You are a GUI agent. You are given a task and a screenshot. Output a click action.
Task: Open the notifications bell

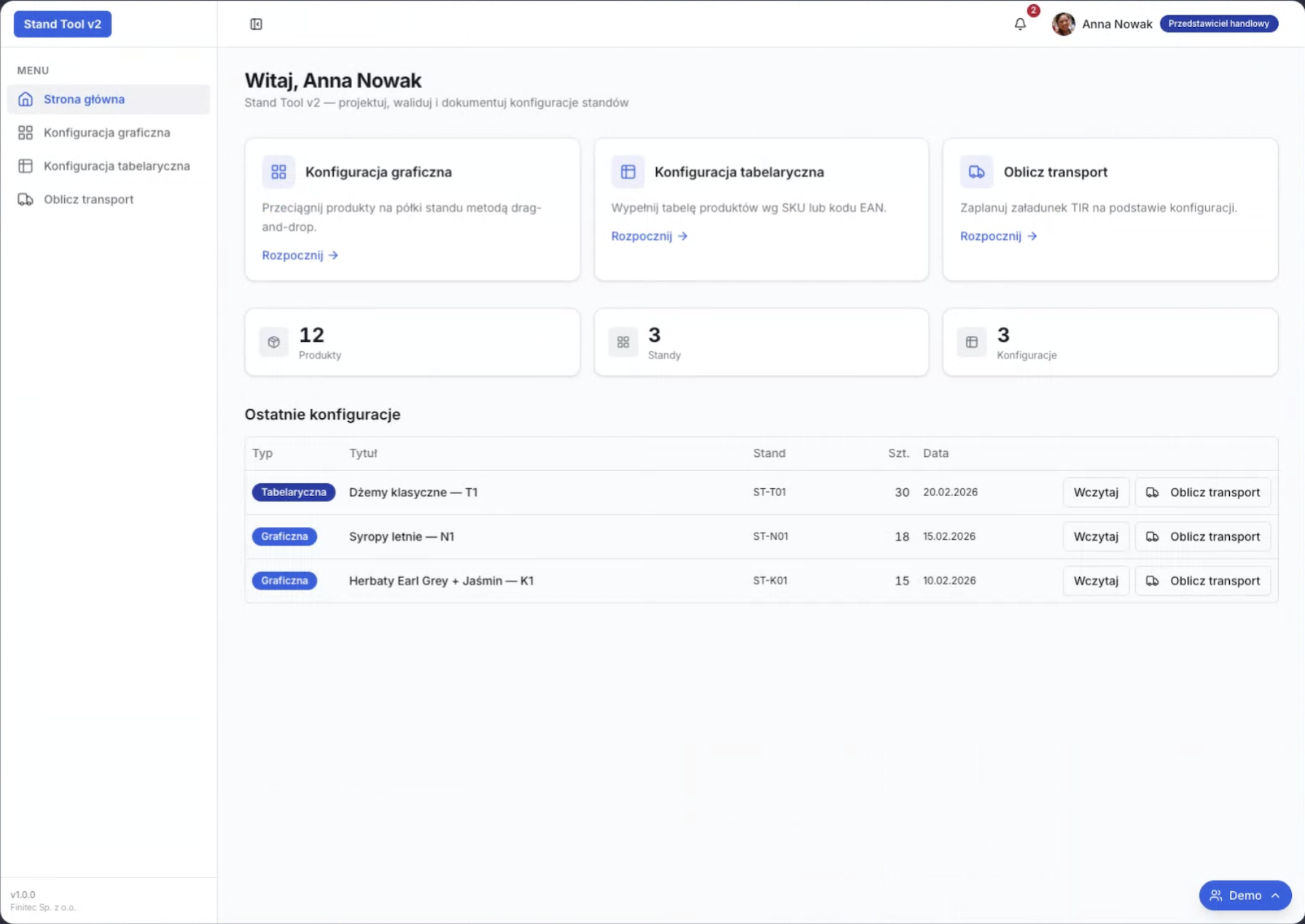pos(1020,24)
